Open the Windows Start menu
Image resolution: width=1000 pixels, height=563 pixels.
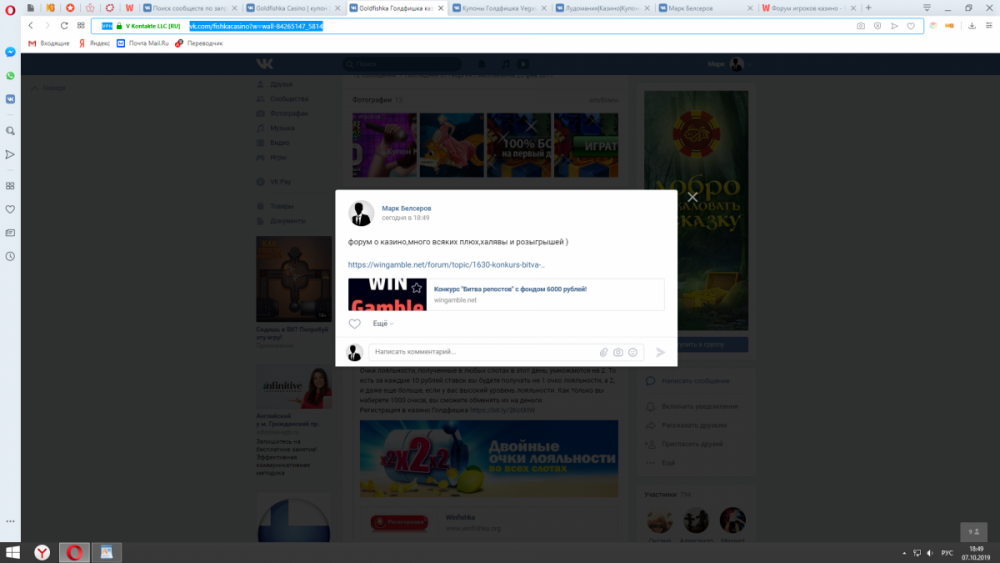pyautogui.click(x=12, y=552)
